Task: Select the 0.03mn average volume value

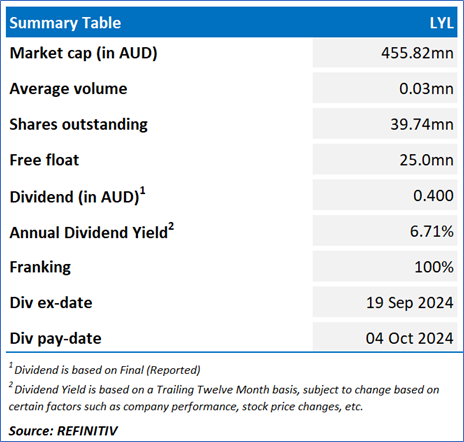Action: pos(426,89)
